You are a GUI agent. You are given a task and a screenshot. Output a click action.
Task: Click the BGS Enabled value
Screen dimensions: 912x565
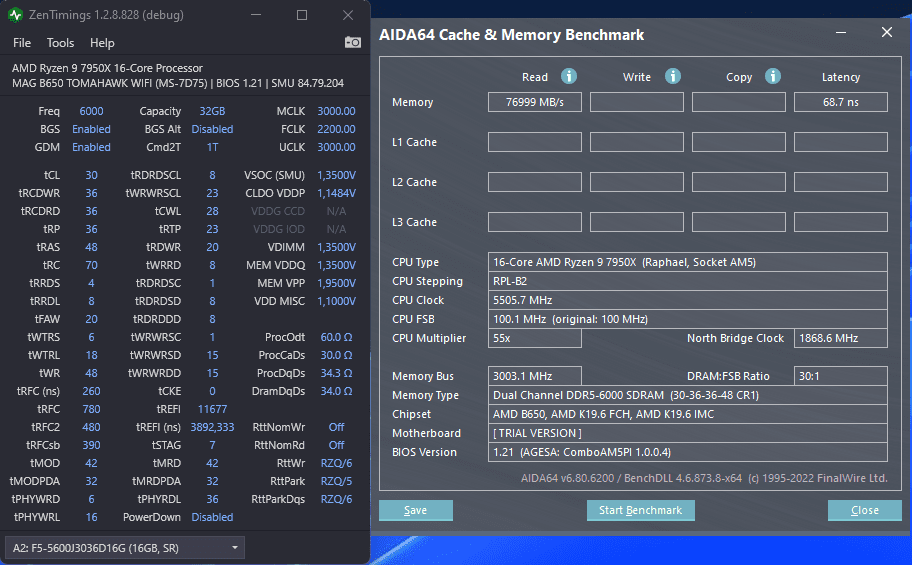pyautogui.click(x=91, y=129)
